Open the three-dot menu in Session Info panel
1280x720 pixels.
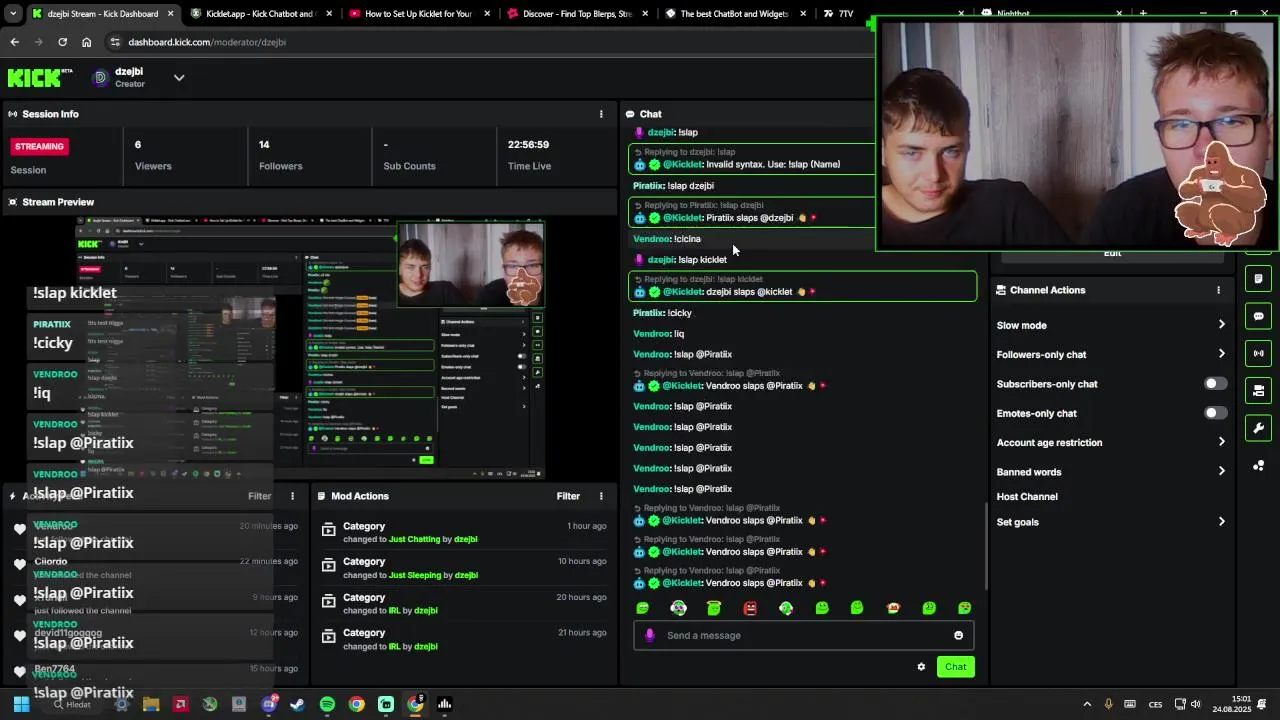click(601, 114)
